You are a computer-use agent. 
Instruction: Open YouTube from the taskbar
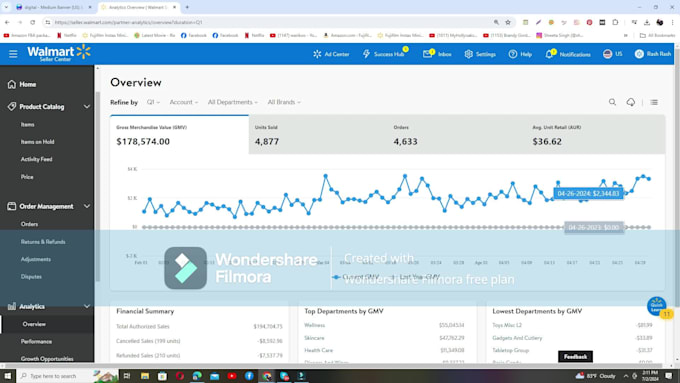pos(232,376)
